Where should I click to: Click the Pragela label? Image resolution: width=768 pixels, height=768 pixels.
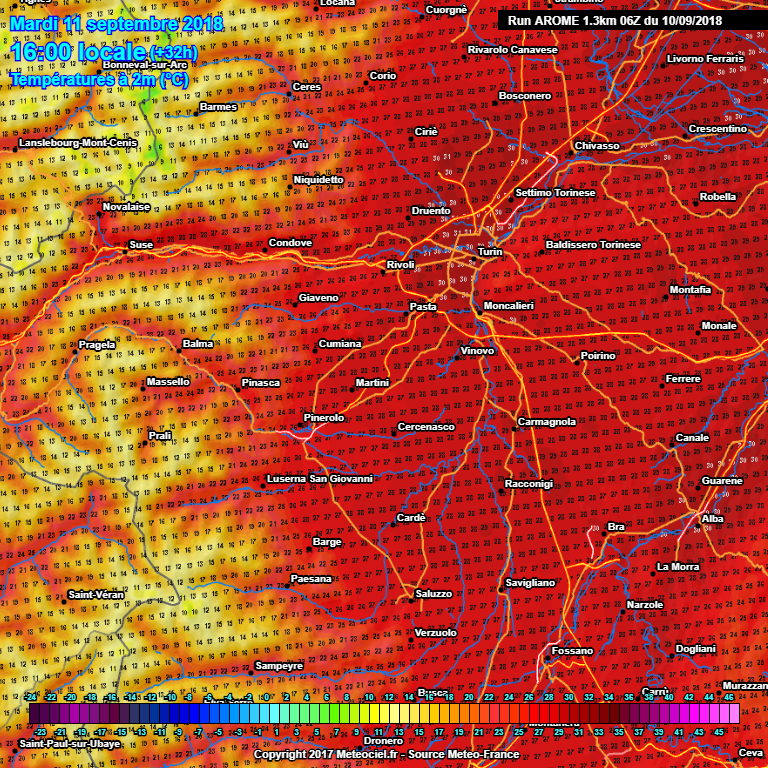(97, 345)
